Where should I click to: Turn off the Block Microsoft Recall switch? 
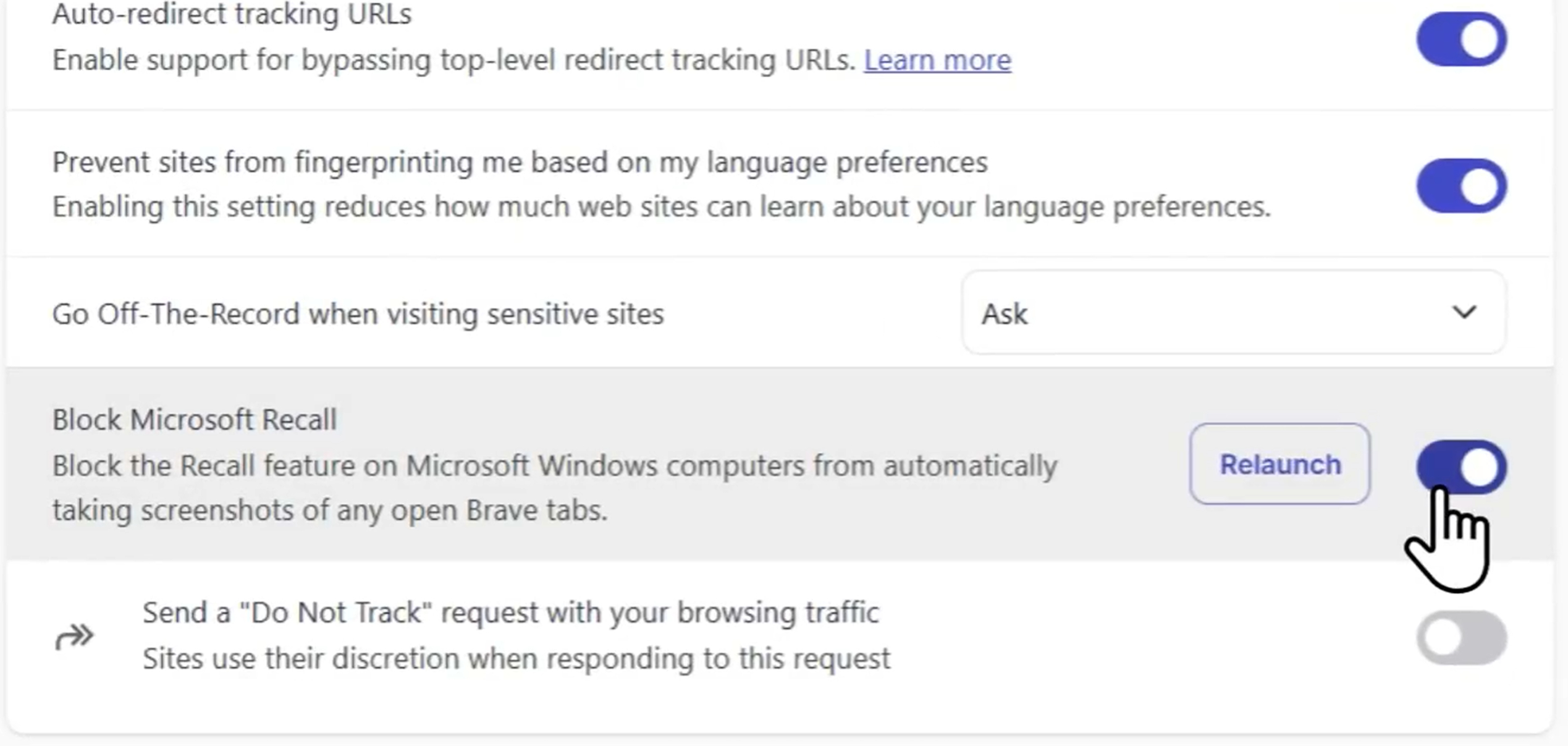click(1462, 467)
